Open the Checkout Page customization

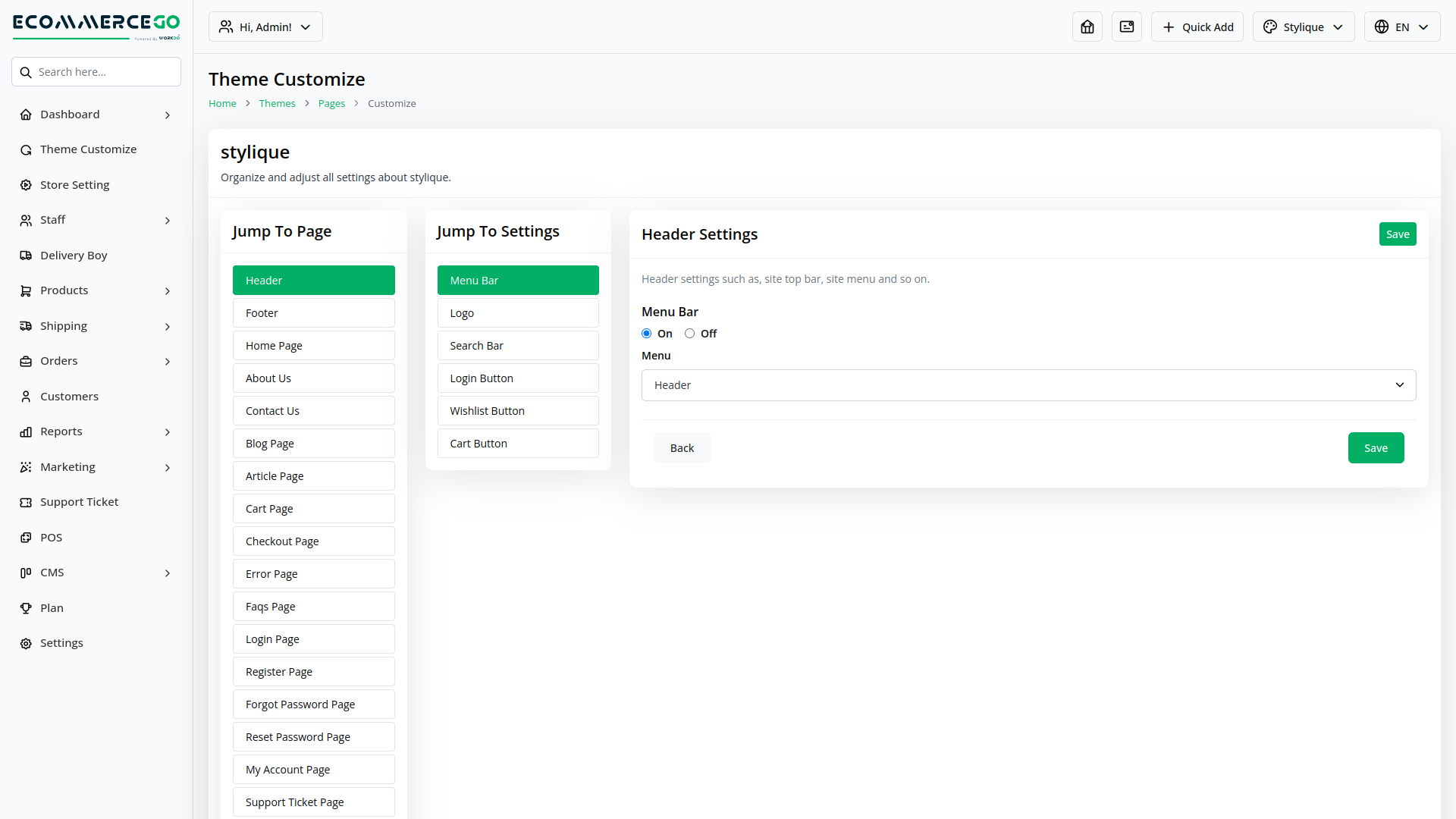[x=313, y=541]
